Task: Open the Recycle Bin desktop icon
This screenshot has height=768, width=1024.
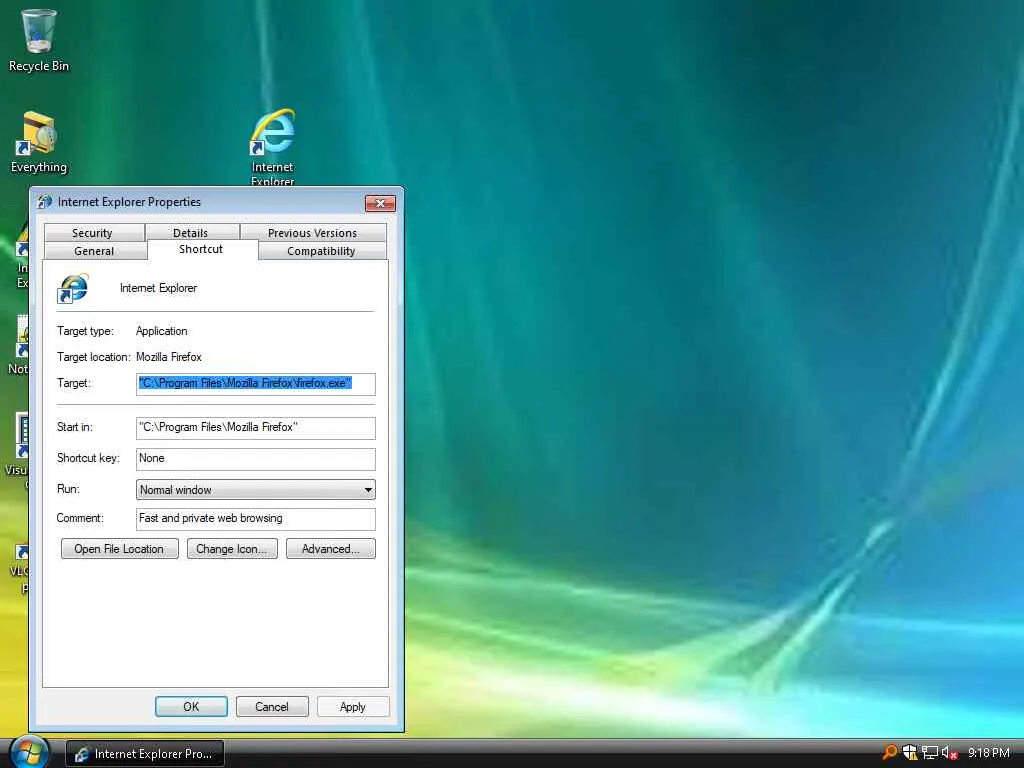Action: click(39, 40)
